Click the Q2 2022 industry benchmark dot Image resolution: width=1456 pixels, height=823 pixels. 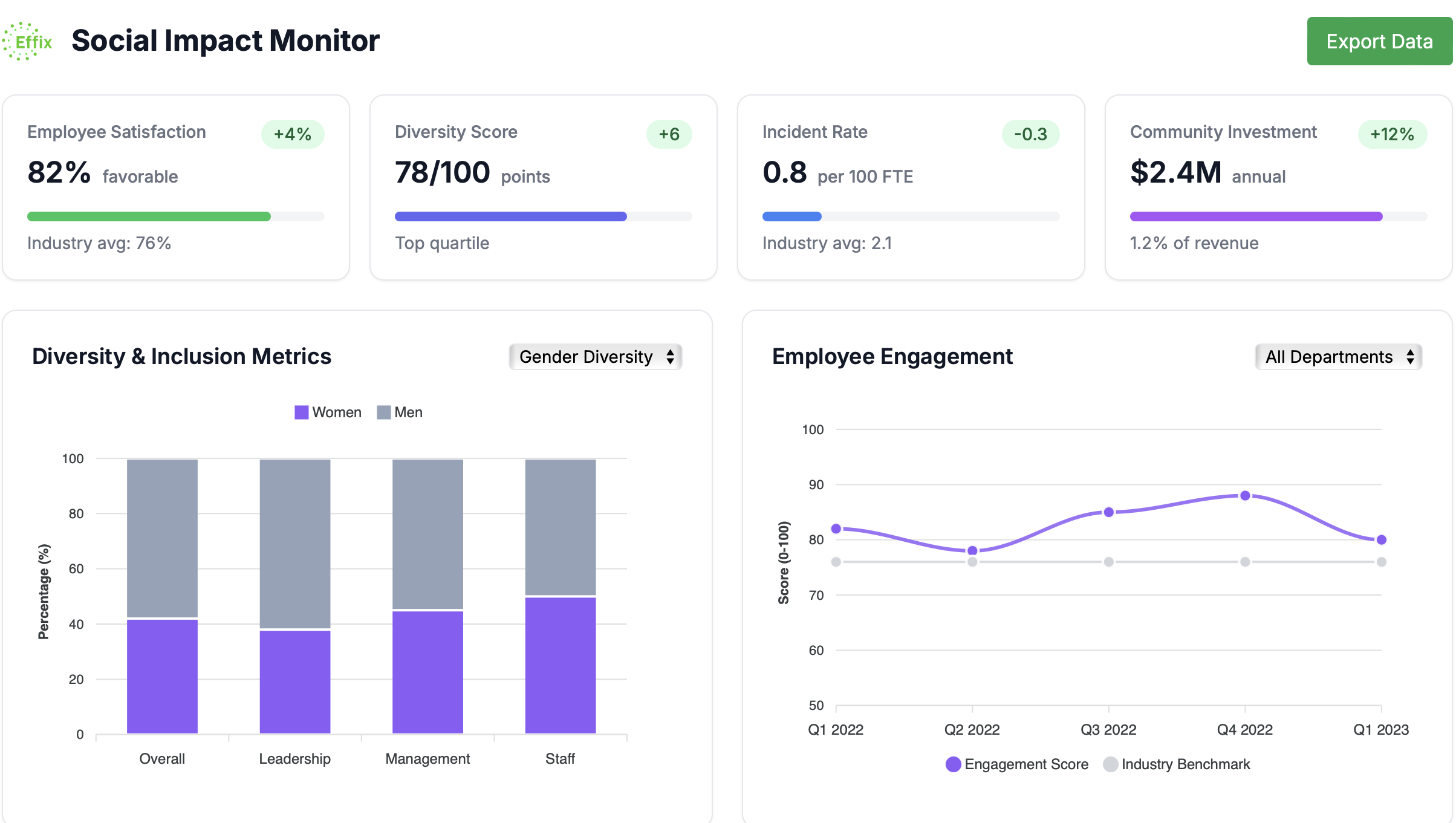(x=972, y=561)
